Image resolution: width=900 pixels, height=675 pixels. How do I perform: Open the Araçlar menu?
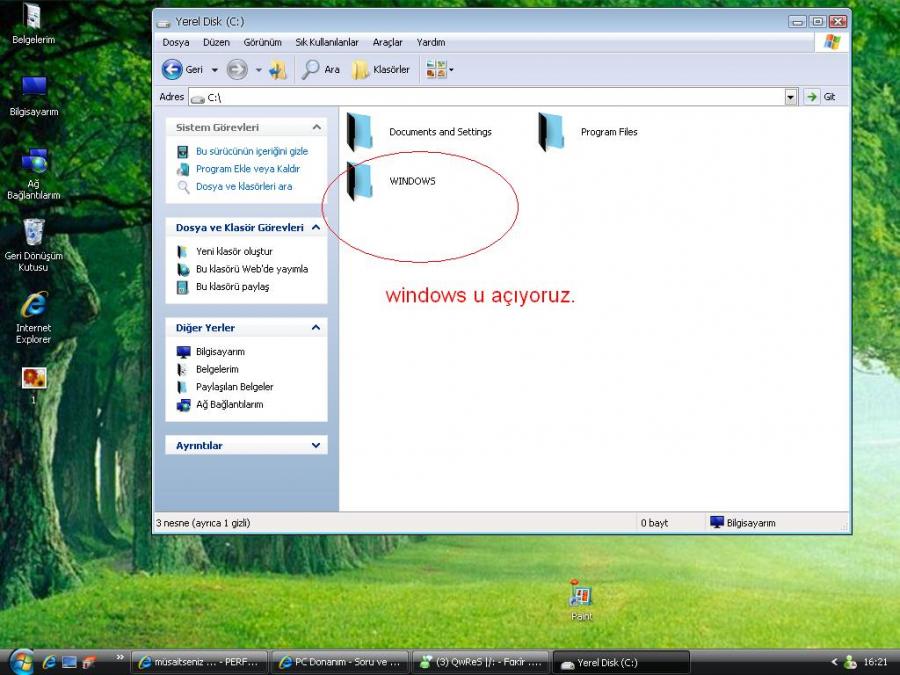(x=387, y=43)
